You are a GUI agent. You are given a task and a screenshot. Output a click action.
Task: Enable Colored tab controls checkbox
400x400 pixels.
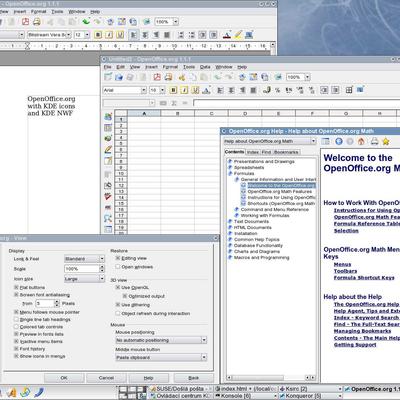(16, 327)
